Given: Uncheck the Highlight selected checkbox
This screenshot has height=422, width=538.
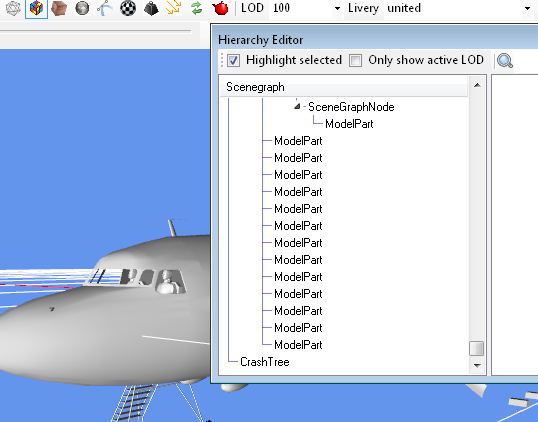Looking at the screenshot, I should click(233, 61).
